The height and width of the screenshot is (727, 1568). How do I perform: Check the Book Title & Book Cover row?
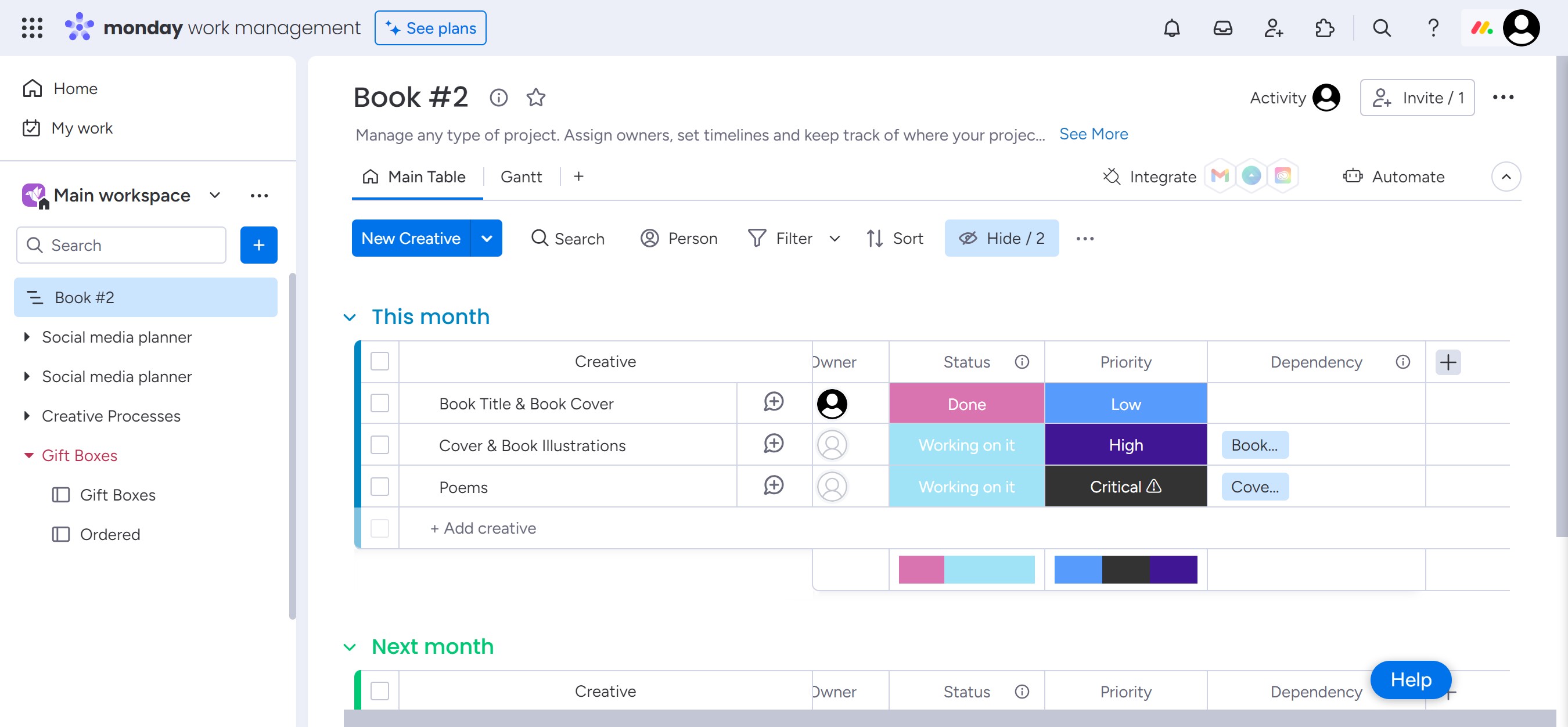coord(380,404)
